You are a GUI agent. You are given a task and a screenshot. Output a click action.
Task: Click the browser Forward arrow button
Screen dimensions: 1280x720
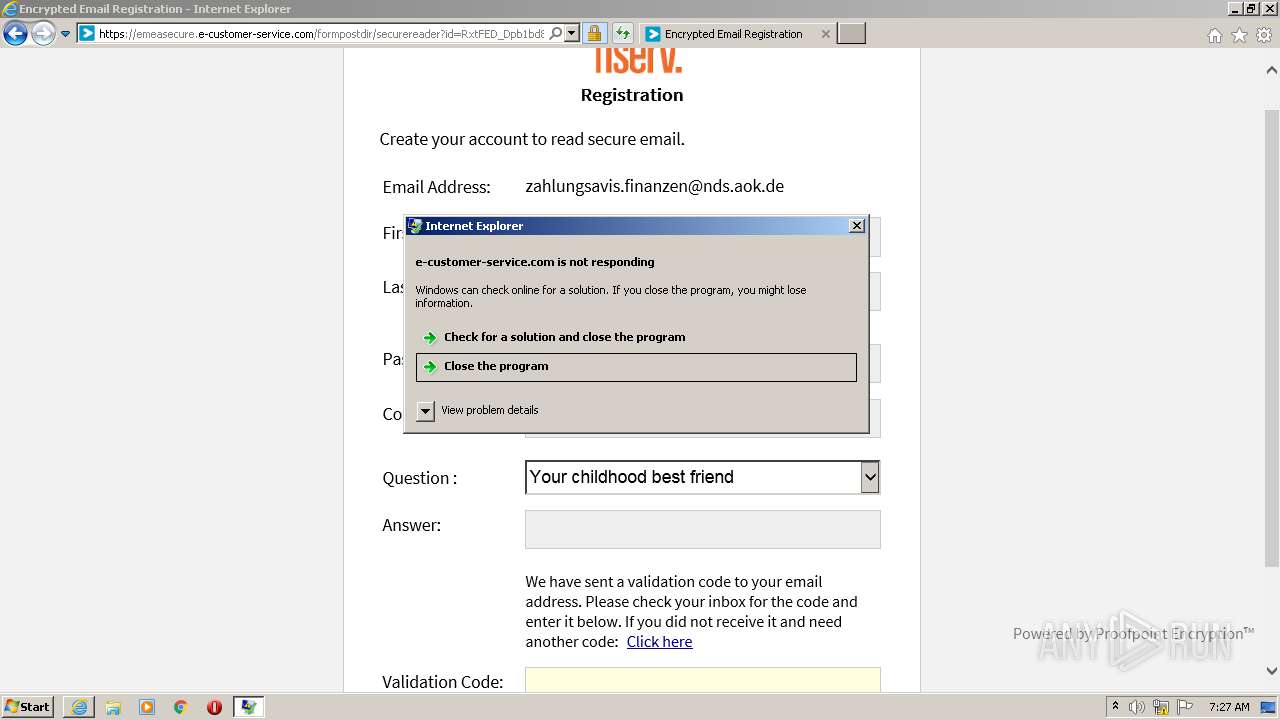(x=43, y=34)
